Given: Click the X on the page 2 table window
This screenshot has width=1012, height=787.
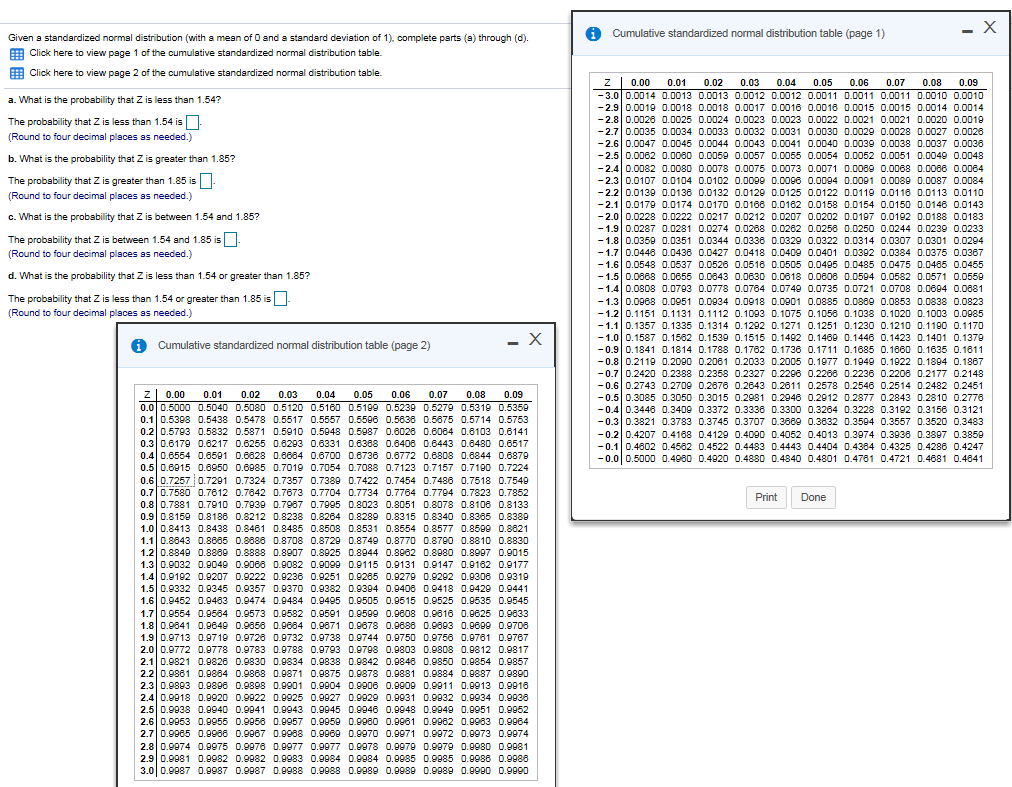Looking at the screenshot, I should (536, 341).
